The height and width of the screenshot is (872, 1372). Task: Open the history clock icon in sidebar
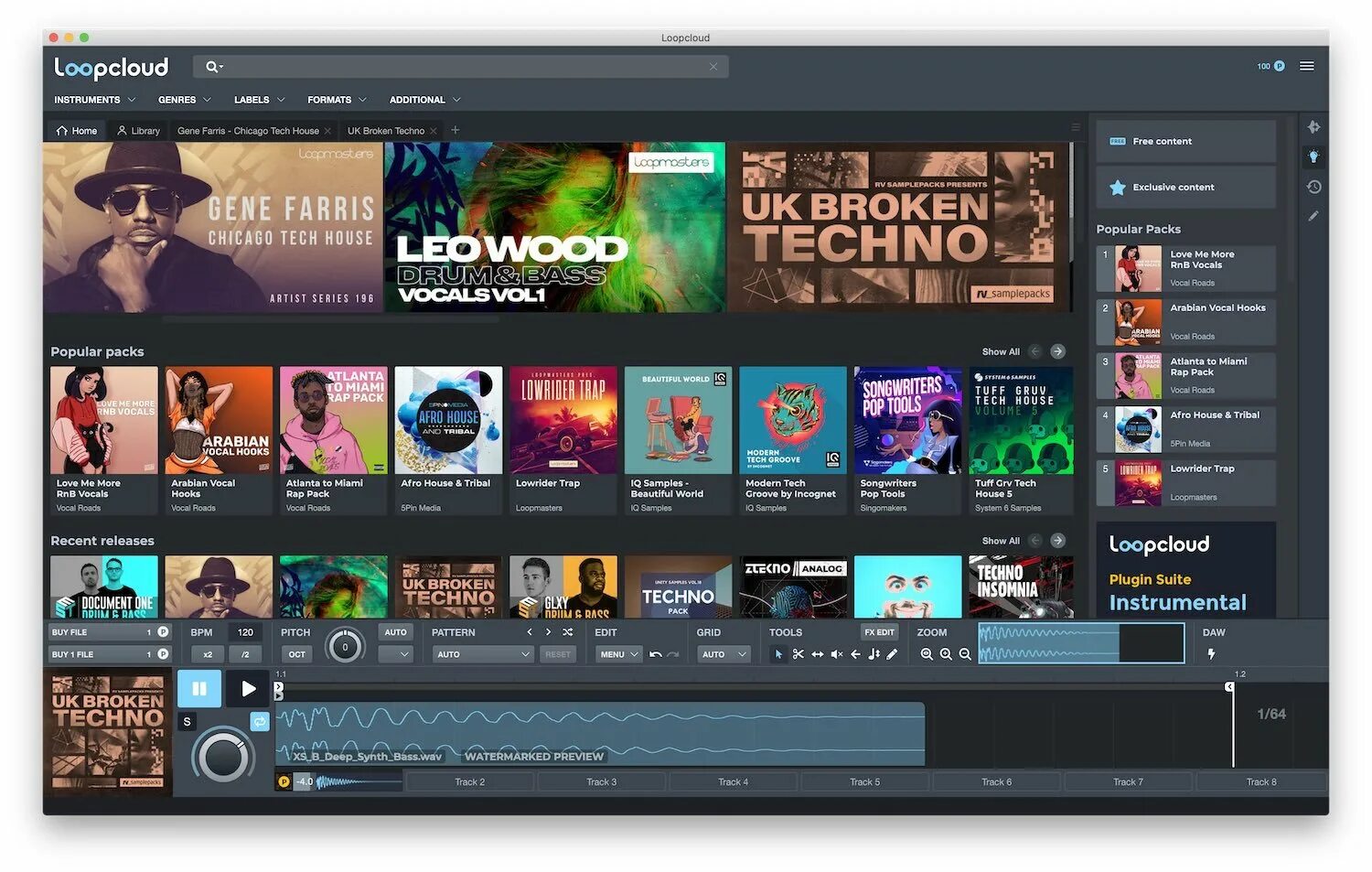(x=1313, y=187)
